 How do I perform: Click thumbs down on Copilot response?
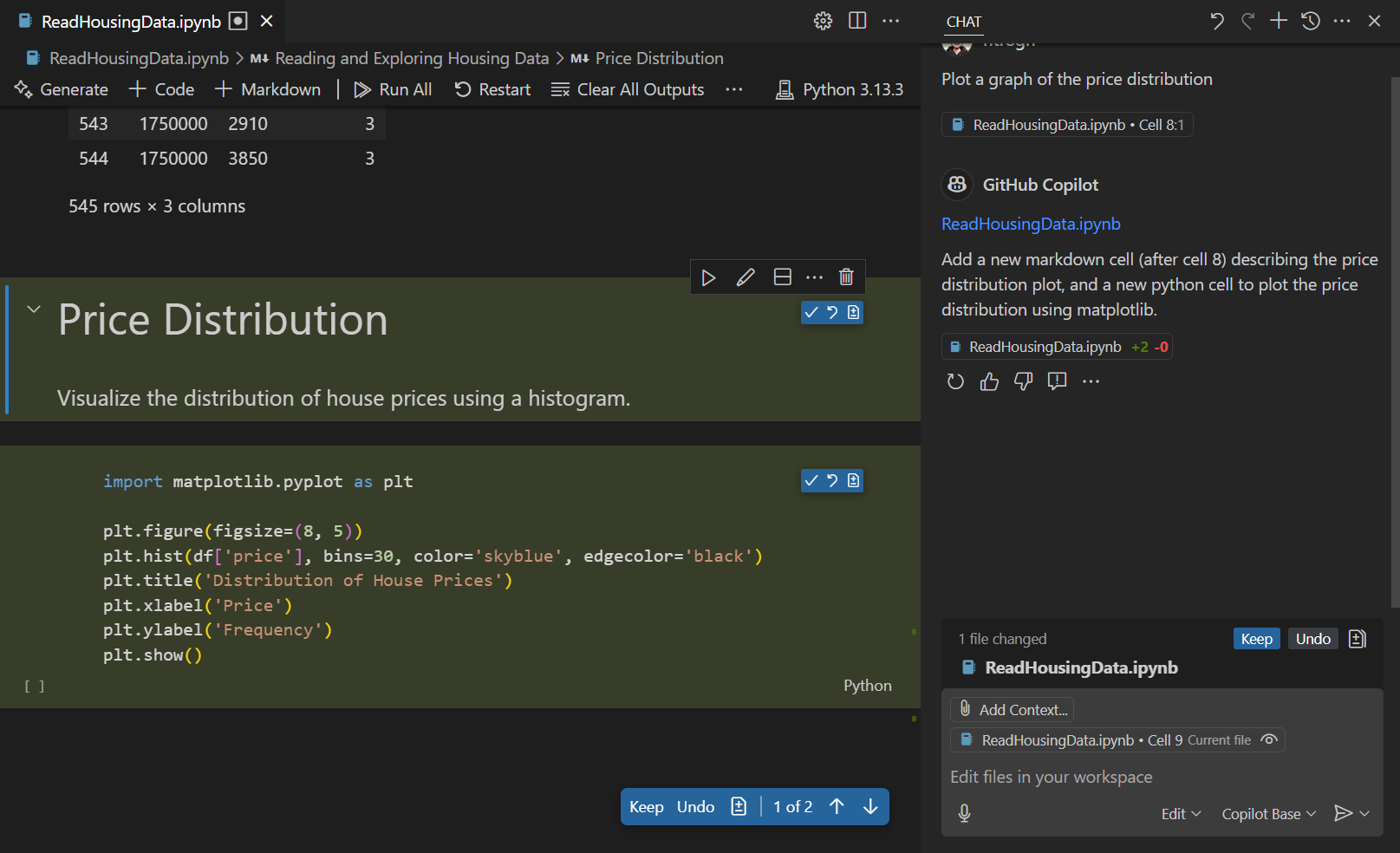click(x=1023, y=381)
